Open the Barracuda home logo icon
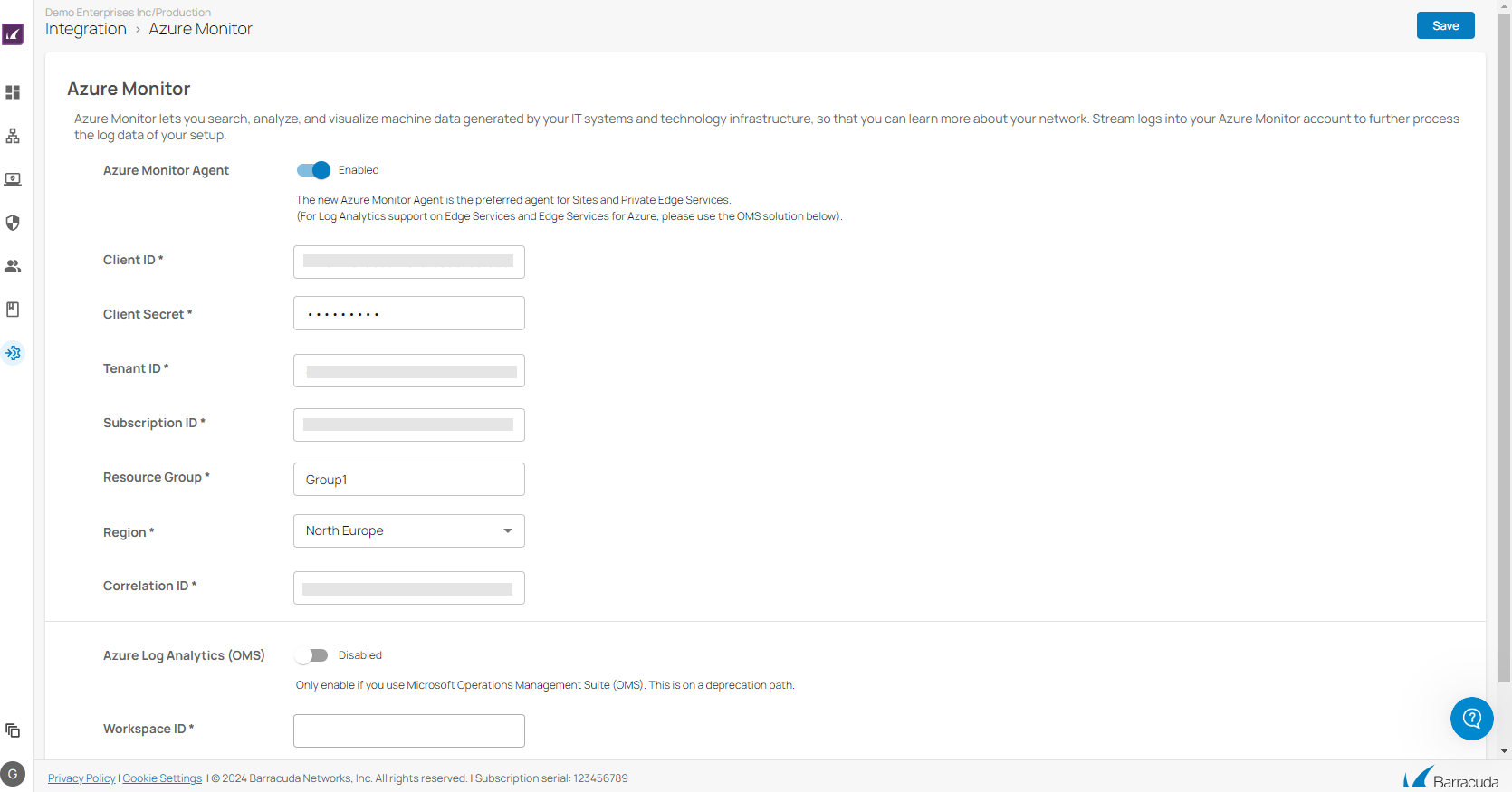 [x=13, y=34]
